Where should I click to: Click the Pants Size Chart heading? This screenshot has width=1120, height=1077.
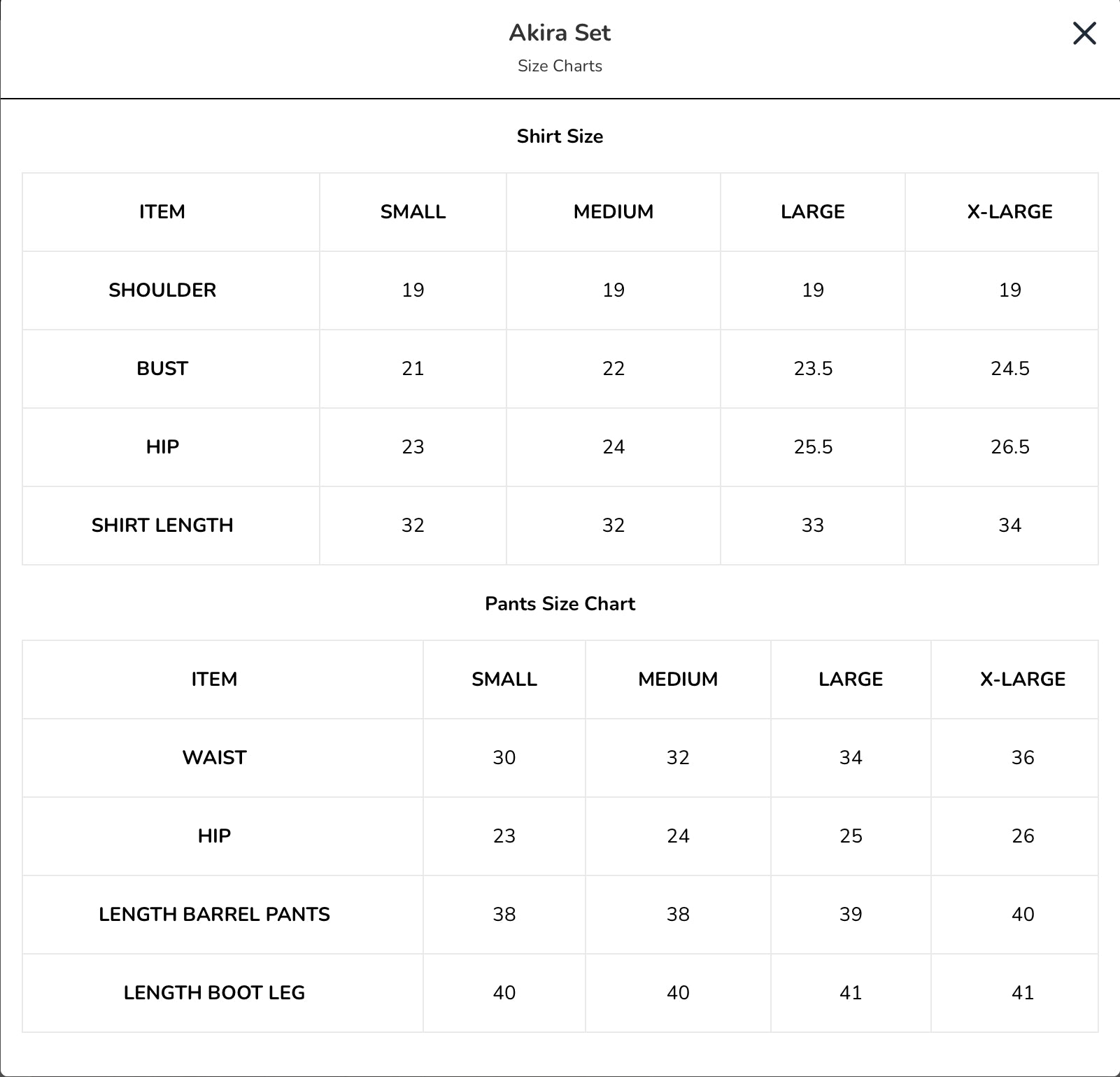click(560, 603)
